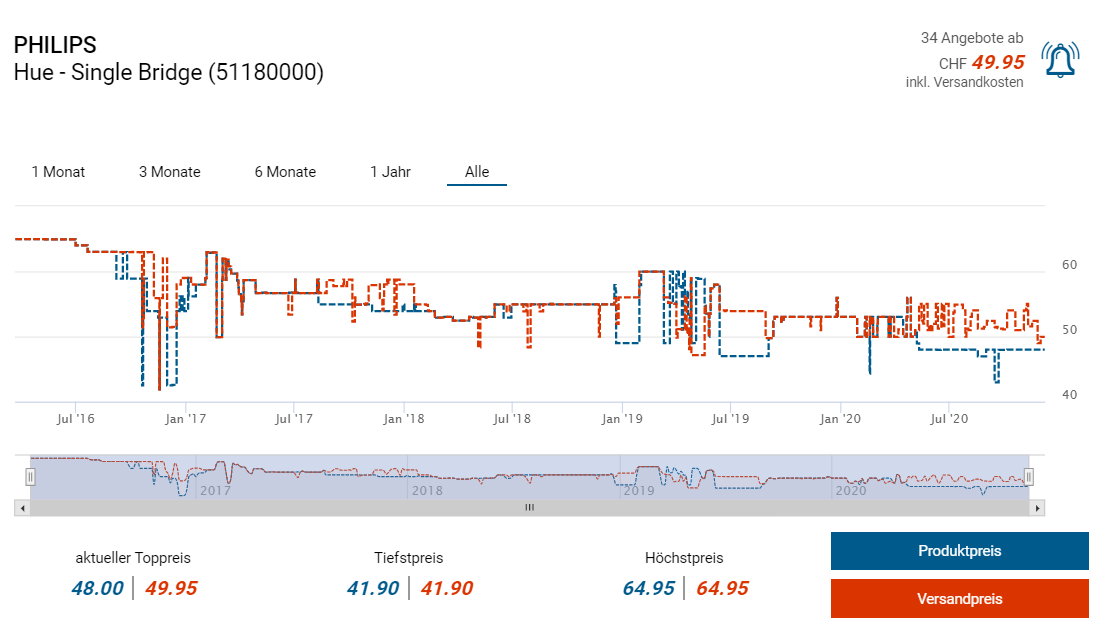Click the price alert bell icon
The height and width of the screenshot is (624, 1094).
click(1060, 60)
